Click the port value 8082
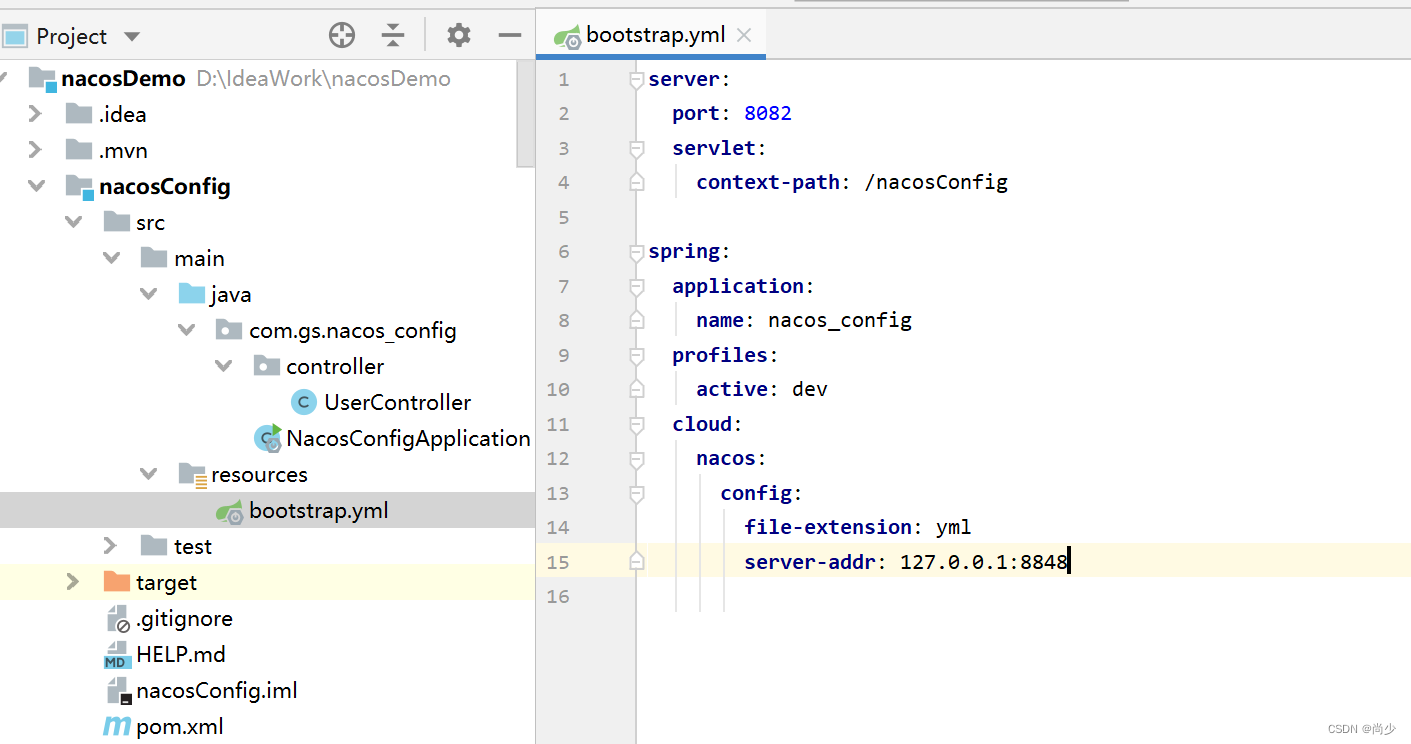1411x744 pixels. [768, 113]
